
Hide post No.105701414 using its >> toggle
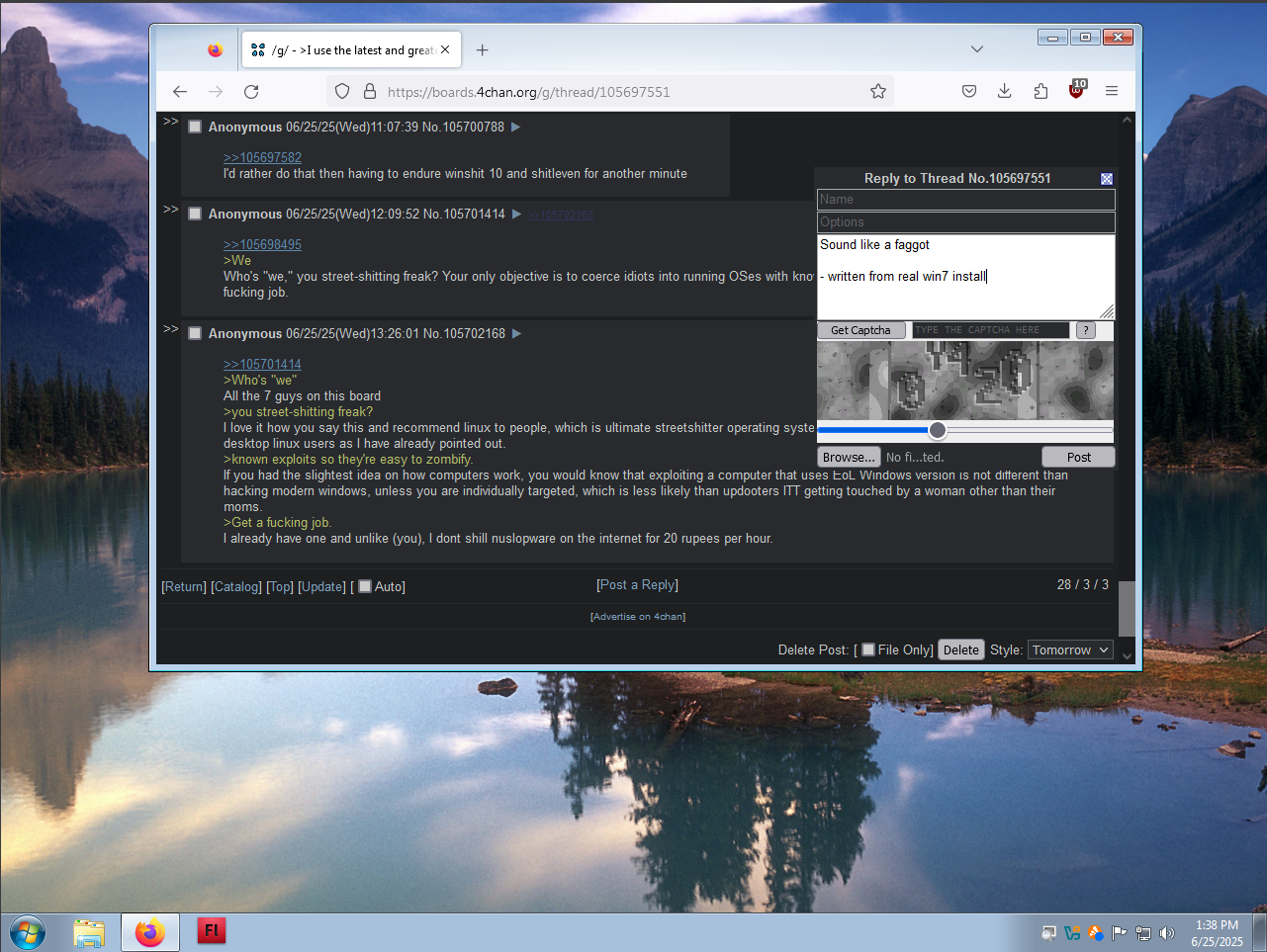coord(171,209)
